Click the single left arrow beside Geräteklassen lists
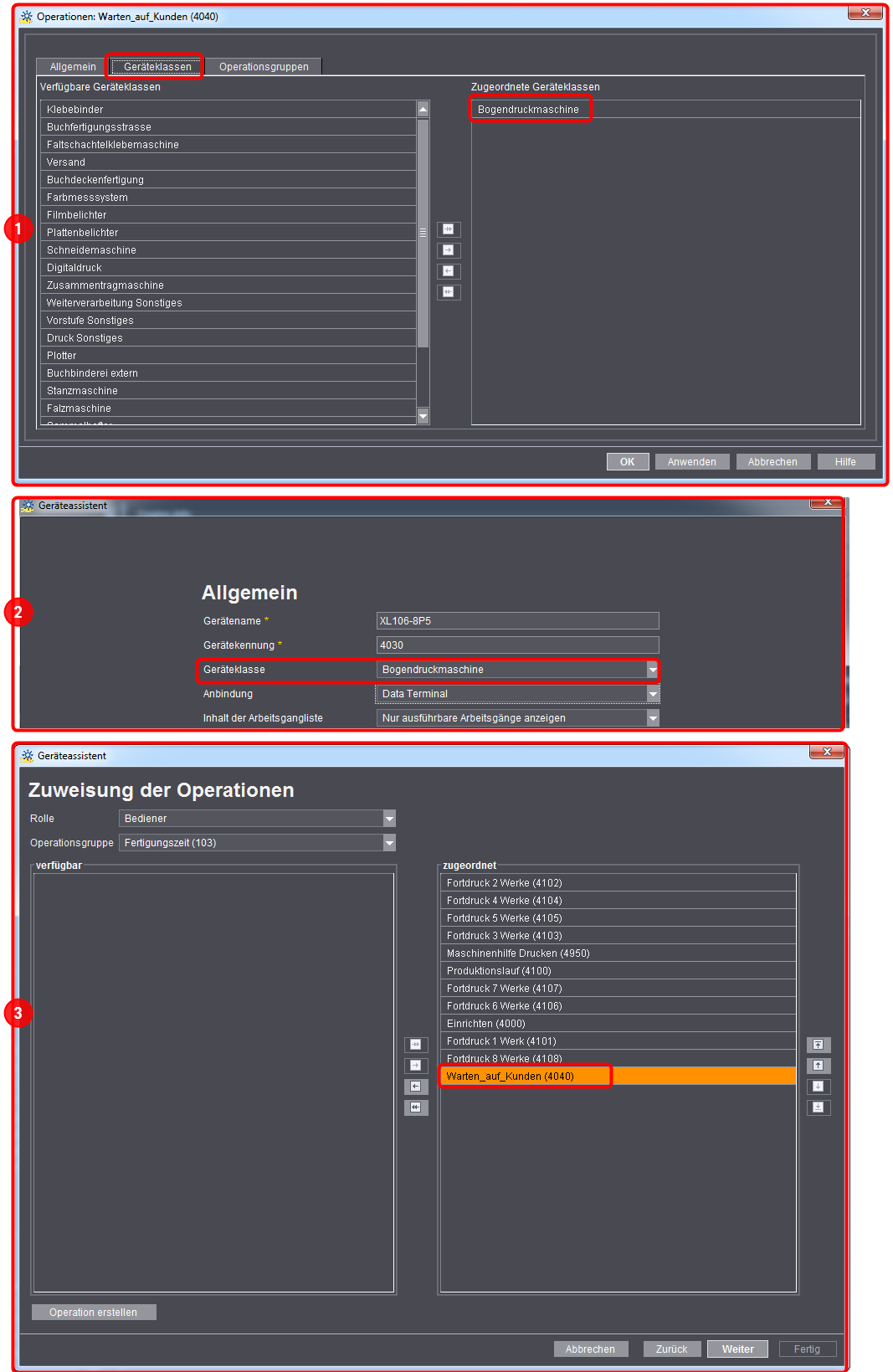The width and height of the screenshot is (893, 1372). click(x=449, y=271)
